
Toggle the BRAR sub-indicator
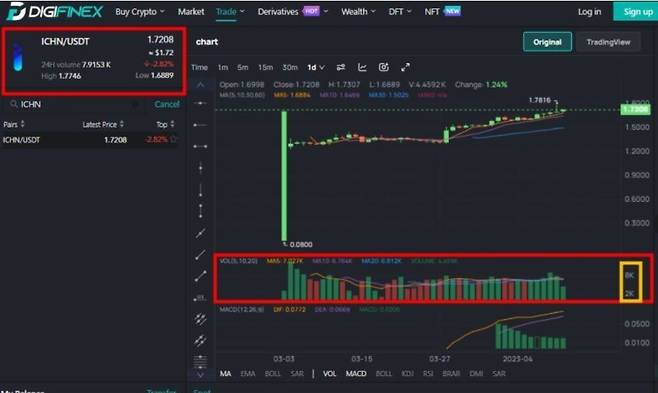451,373
